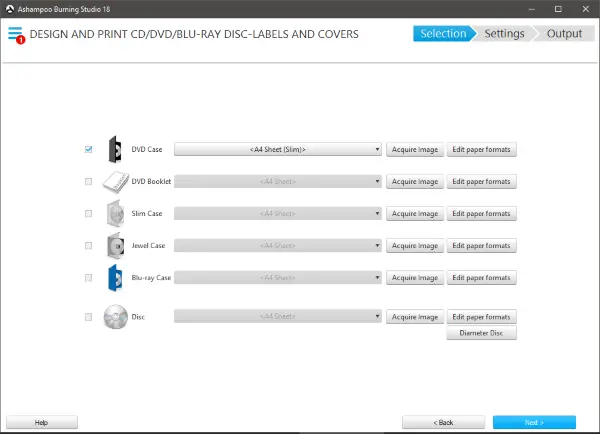Click the Ashampoo app logo in title bar
Image resolution: width=600 pixels, height=434 pixels.
10,9
